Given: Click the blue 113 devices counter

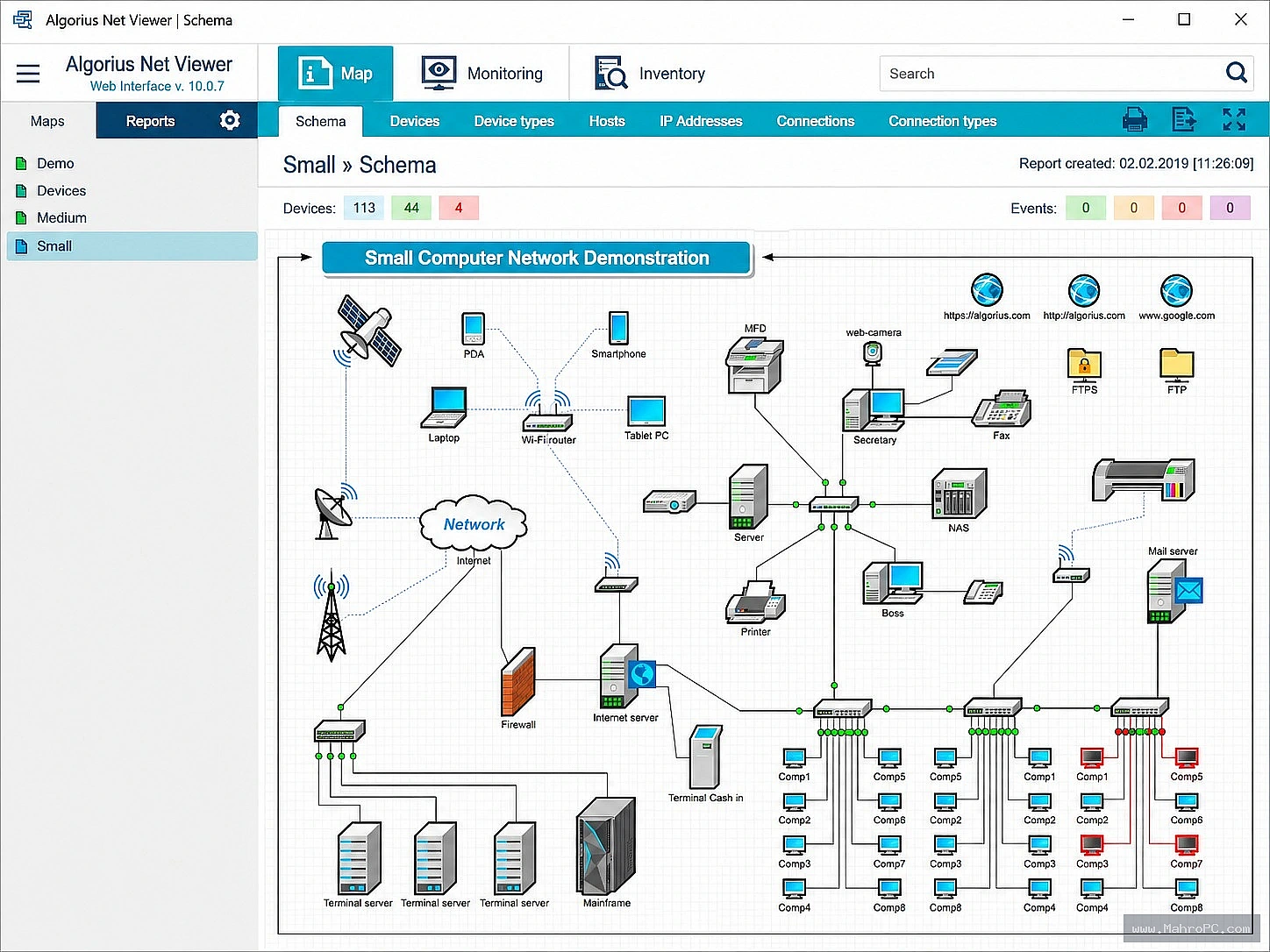Looking at the screenshot, I should tap(364, 208).
